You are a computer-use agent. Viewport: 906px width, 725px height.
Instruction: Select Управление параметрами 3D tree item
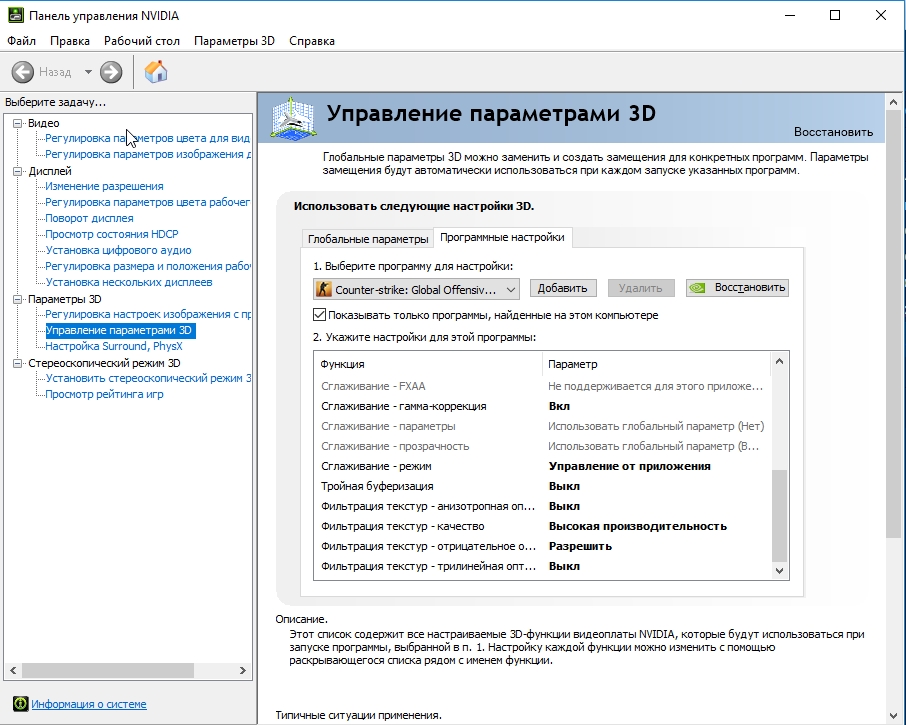point(120,330)
